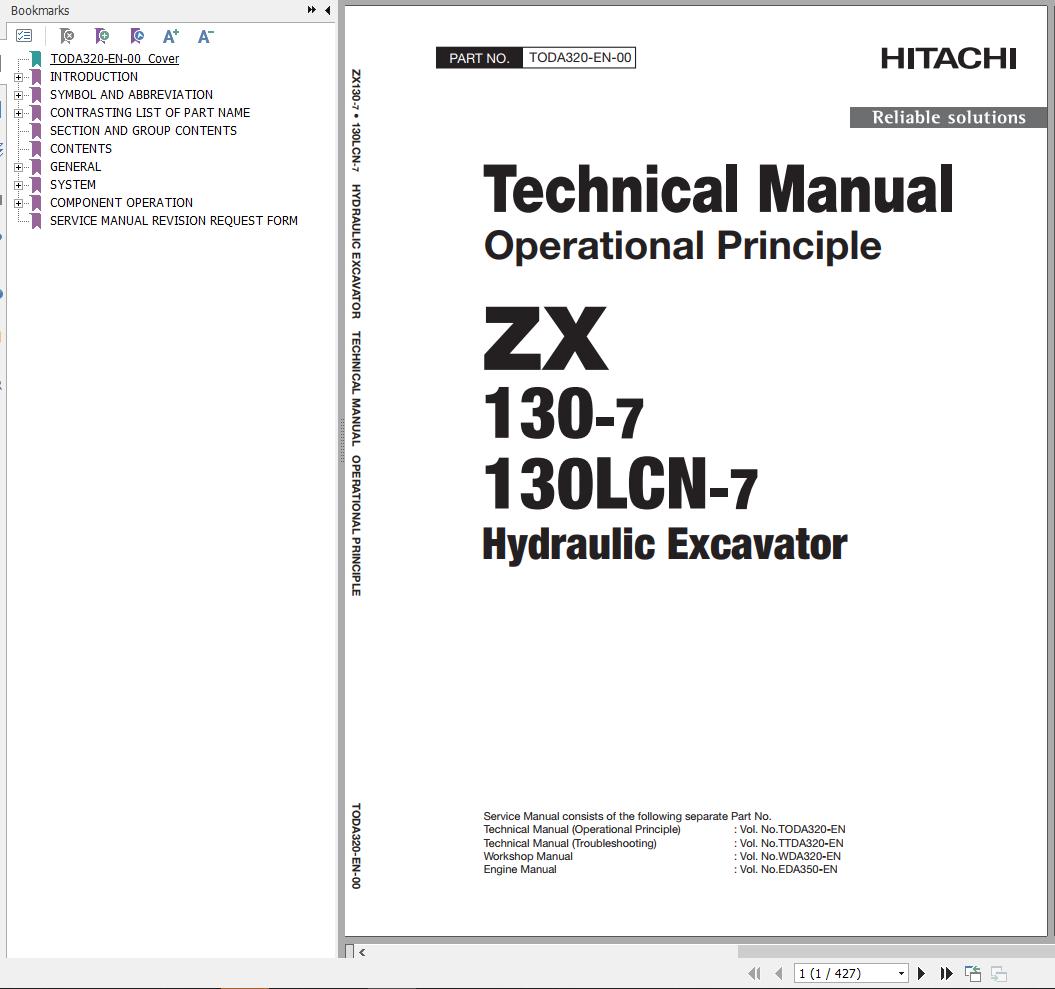Increase bookmark font size with A+

point(171,36)
